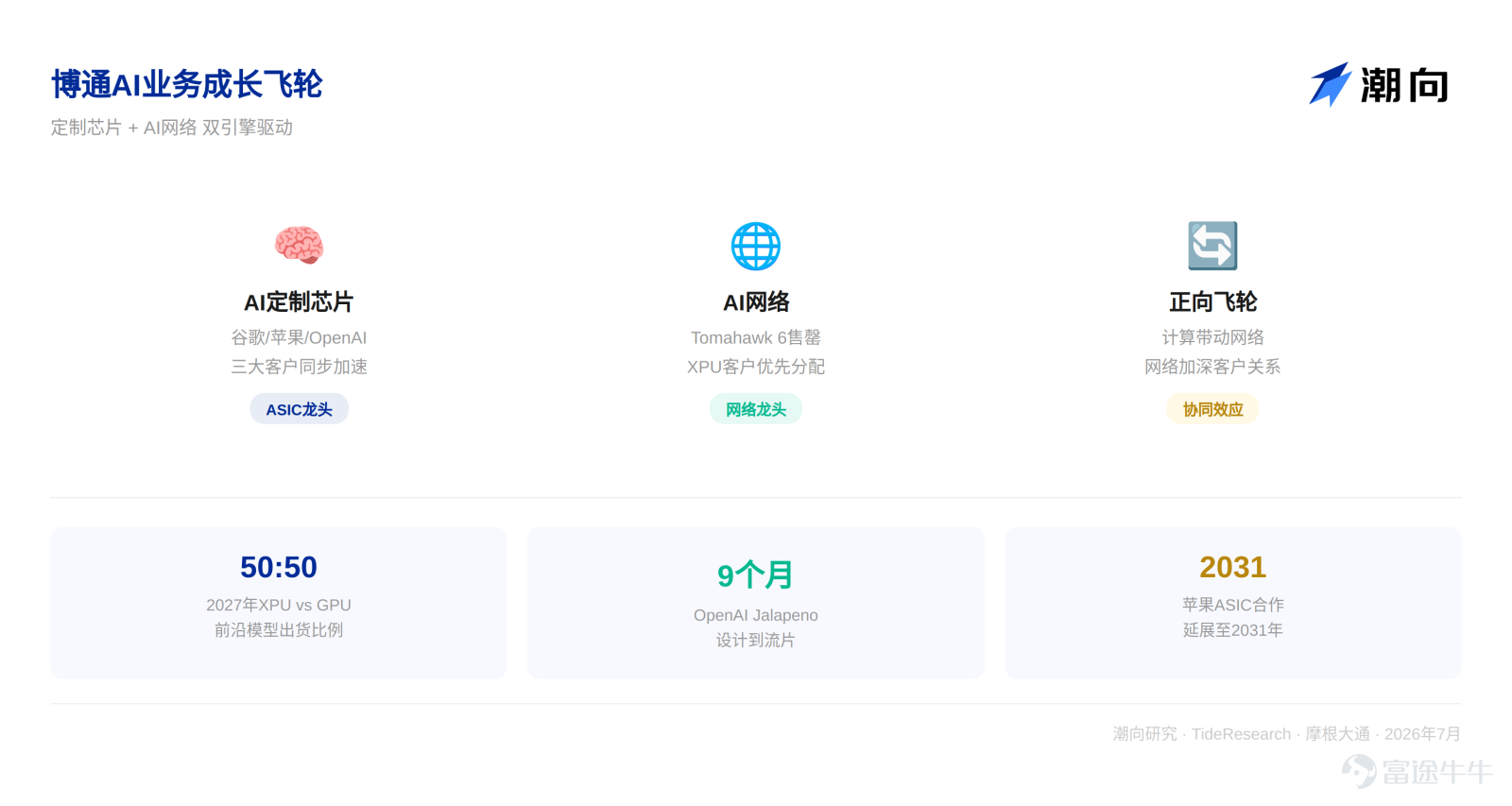Select the 网络龙头 green badge
This screenshot has width=1512, height=806.
756,409
